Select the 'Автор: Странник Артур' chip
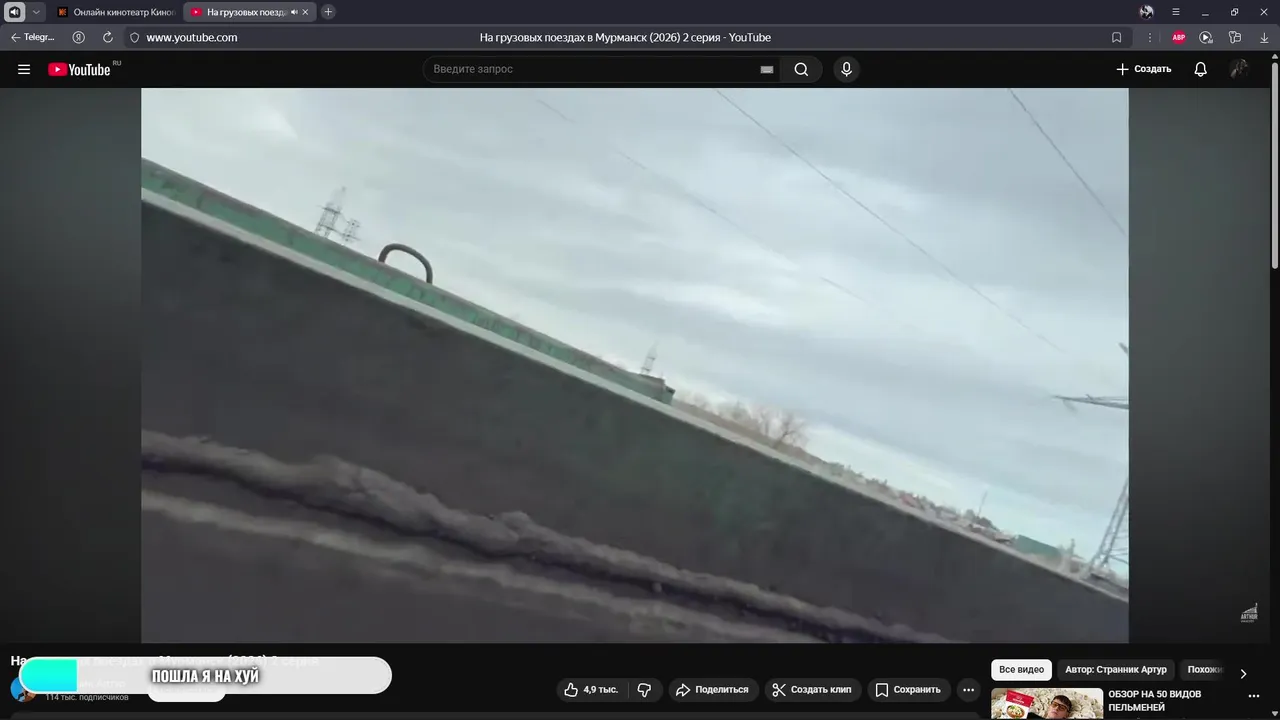 pos(1115,670)
